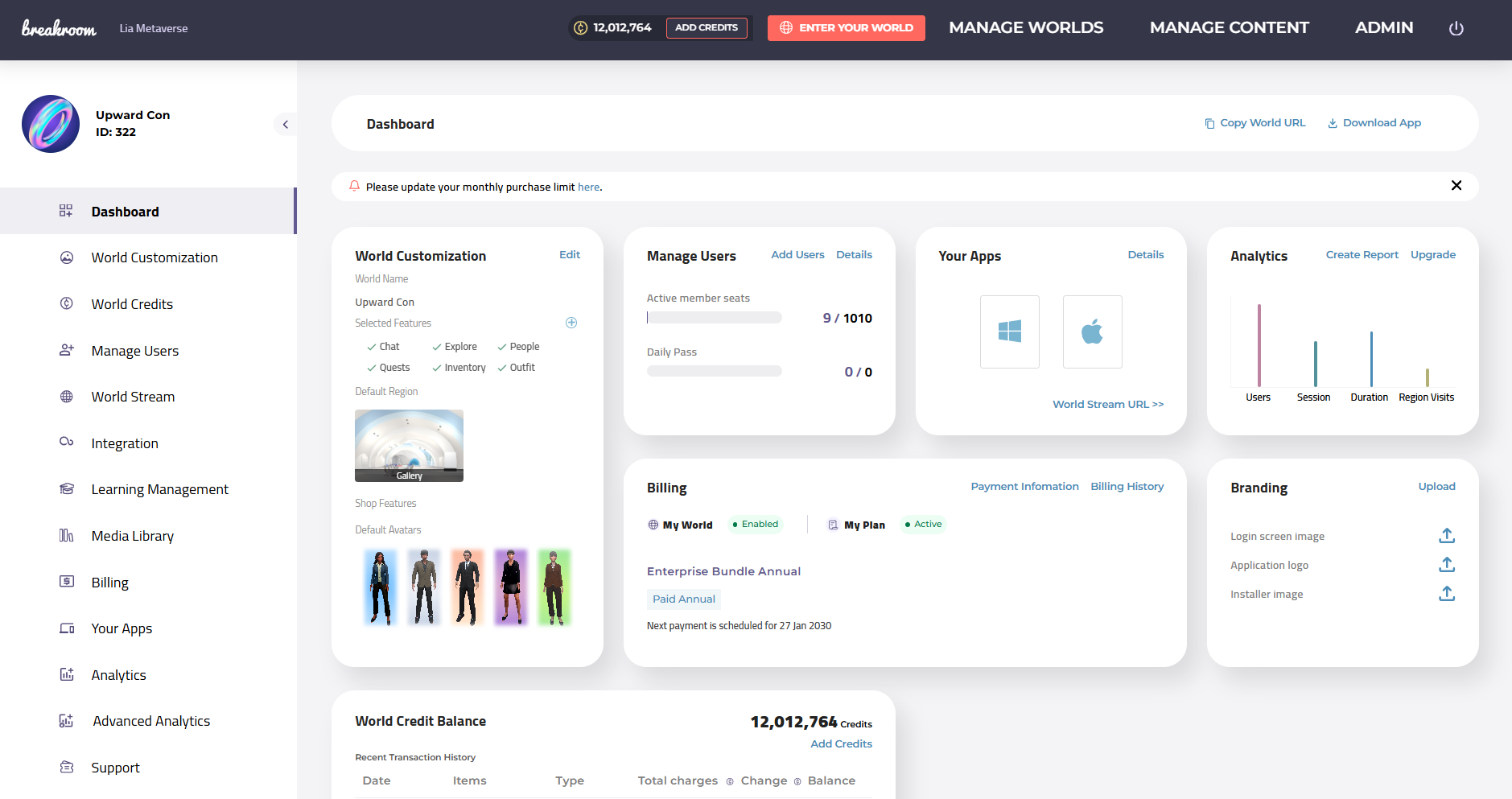Collapse the sidebar with the chevron arrow
The height and width of the screenshot is (799, 1512).
(x=285, y=124)
